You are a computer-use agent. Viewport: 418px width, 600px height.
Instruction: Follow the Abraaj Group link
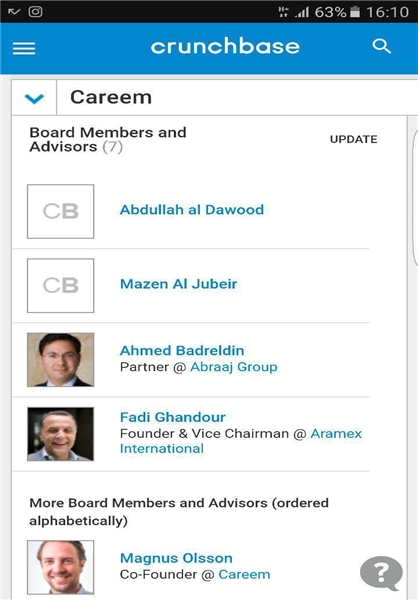coord(234,367)
